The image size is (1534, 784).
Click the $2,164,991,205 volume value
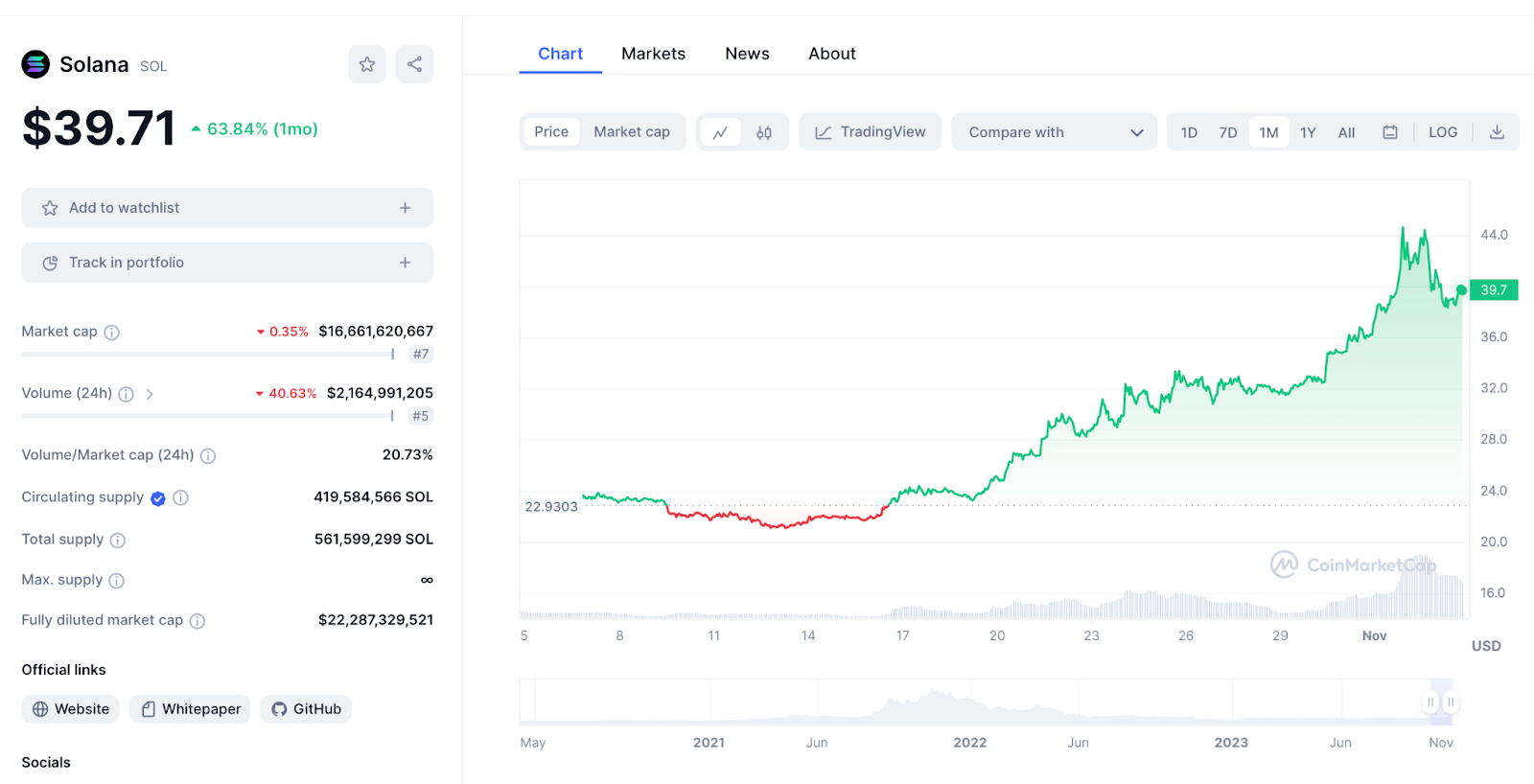click(x=380, y=393)
